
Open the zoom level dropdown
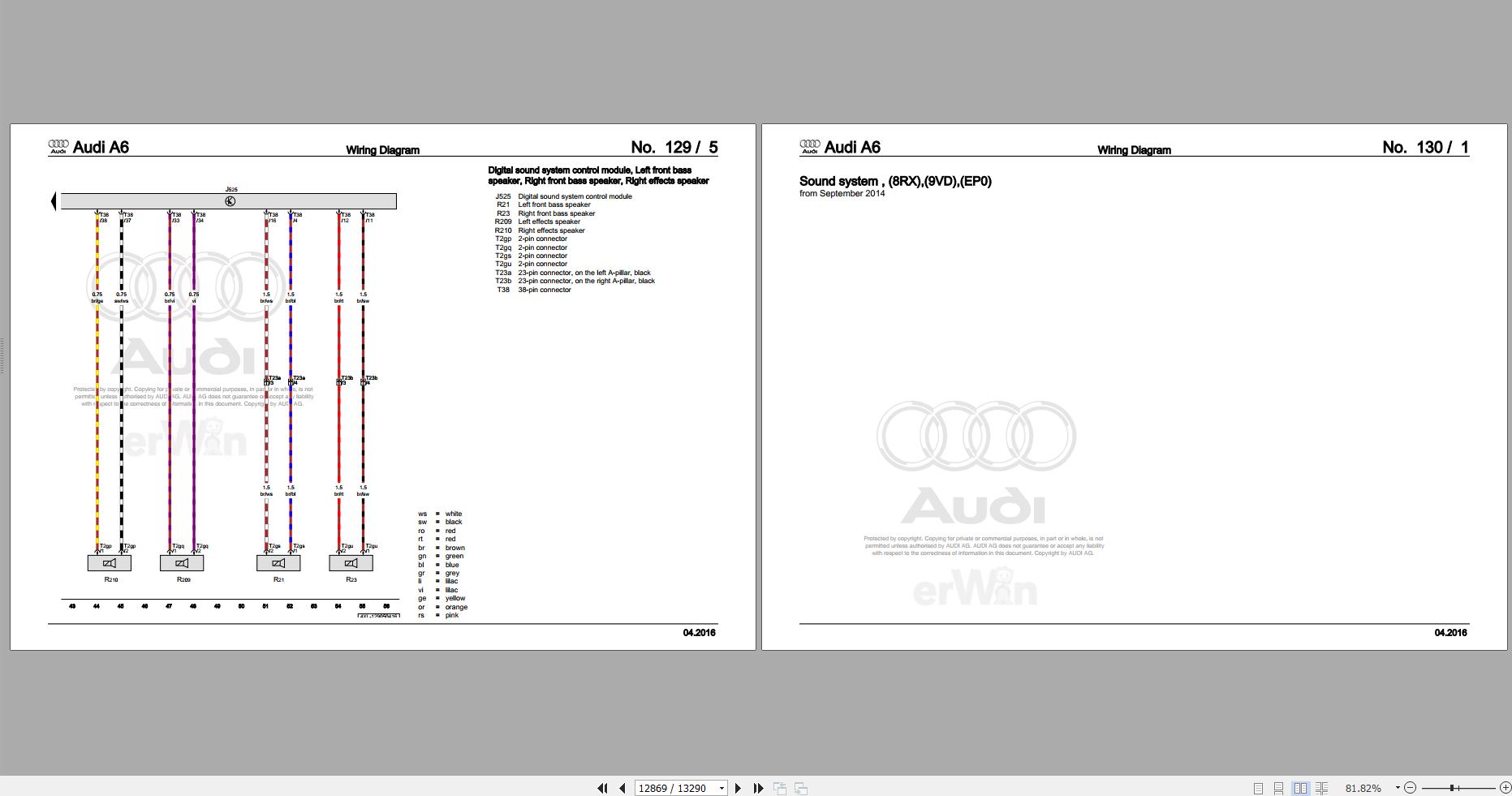pyautogui.click(x=1398, y=787)
